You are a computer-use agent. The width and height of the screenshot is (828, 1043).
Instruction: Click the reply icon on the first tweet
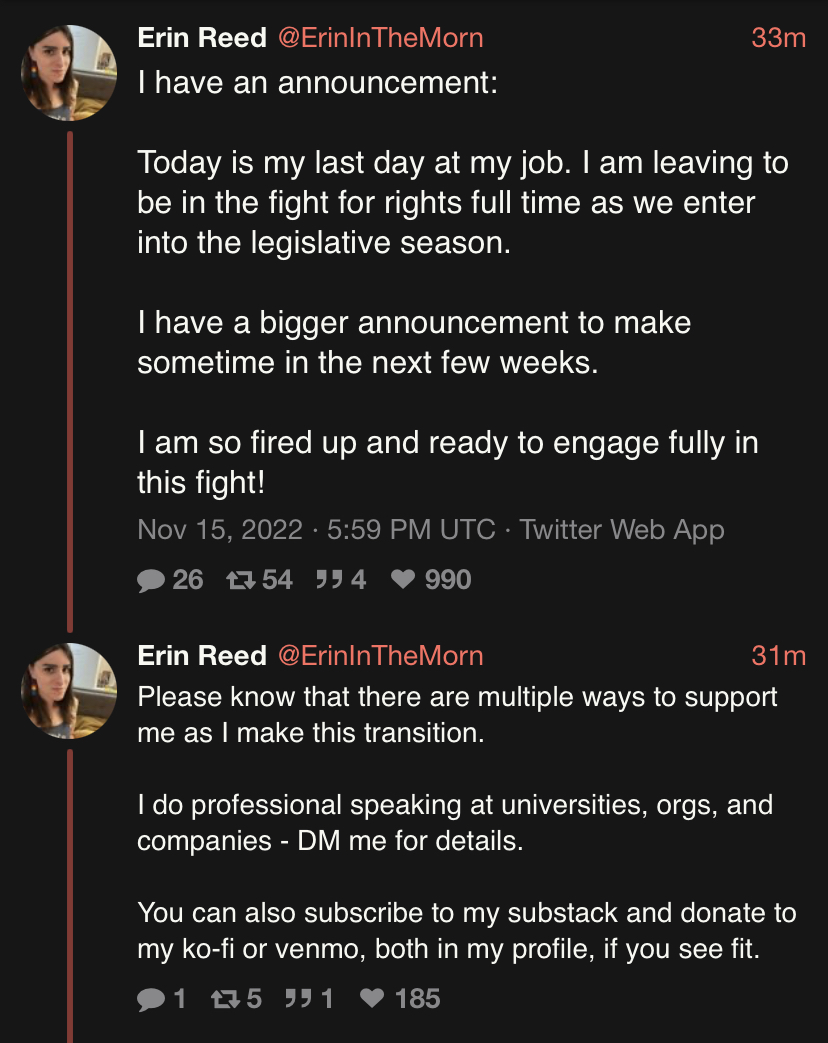pos(152,580)
